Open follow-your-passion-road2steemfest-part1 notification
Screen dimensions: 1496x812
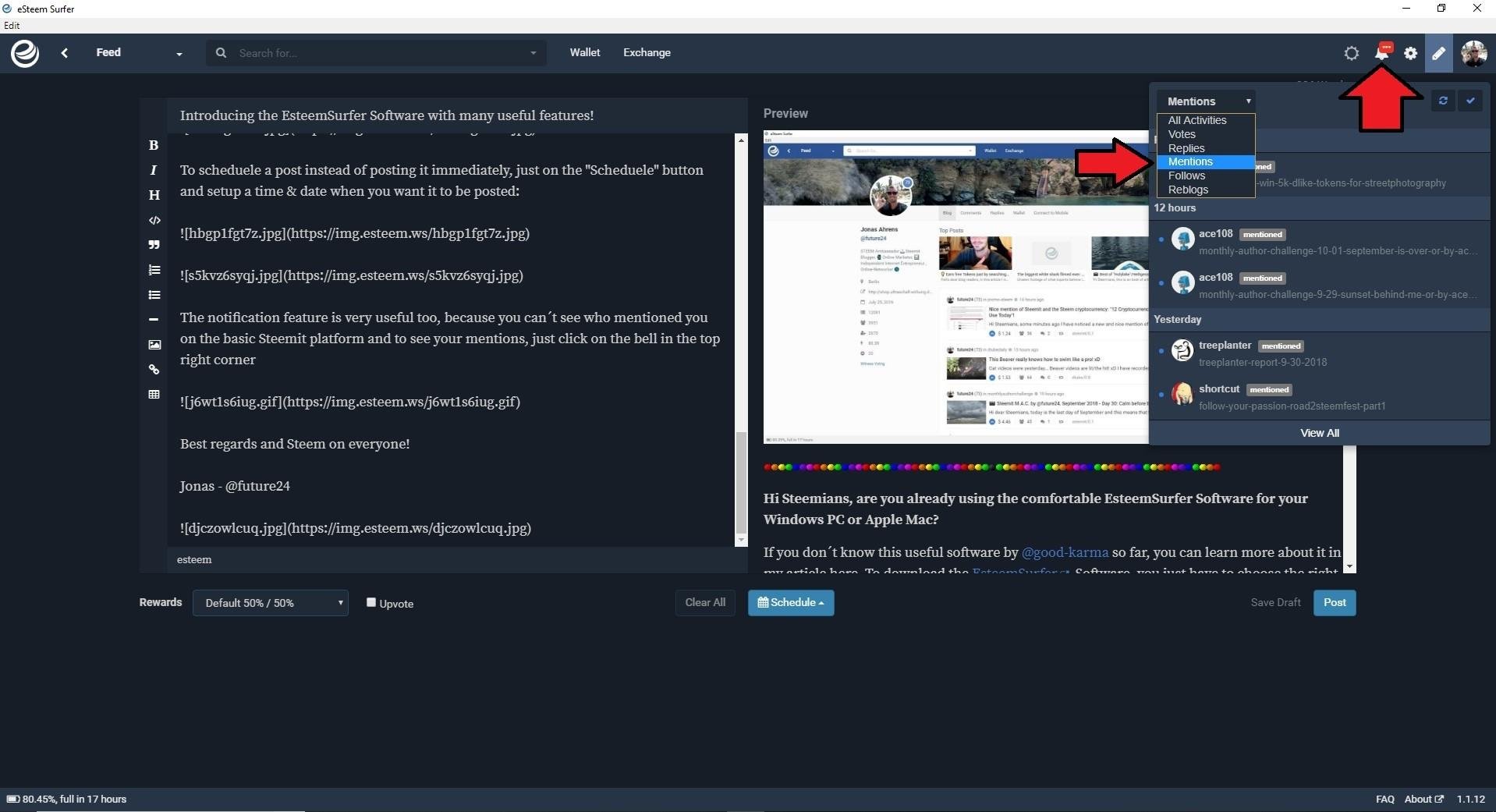point(1292,406)
